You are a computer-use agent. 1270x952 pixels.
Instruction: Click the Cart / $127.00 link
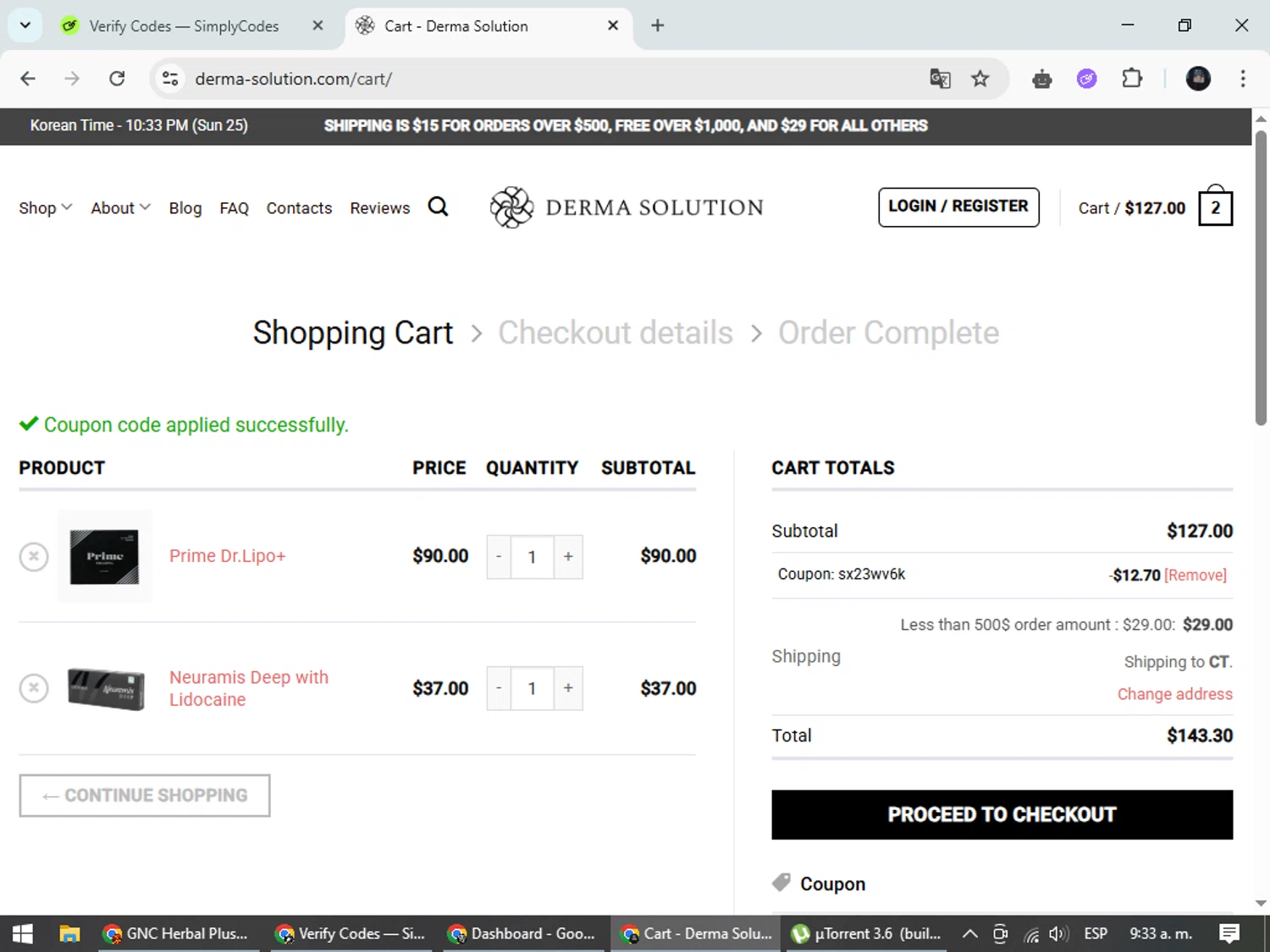pos(1131,207)
